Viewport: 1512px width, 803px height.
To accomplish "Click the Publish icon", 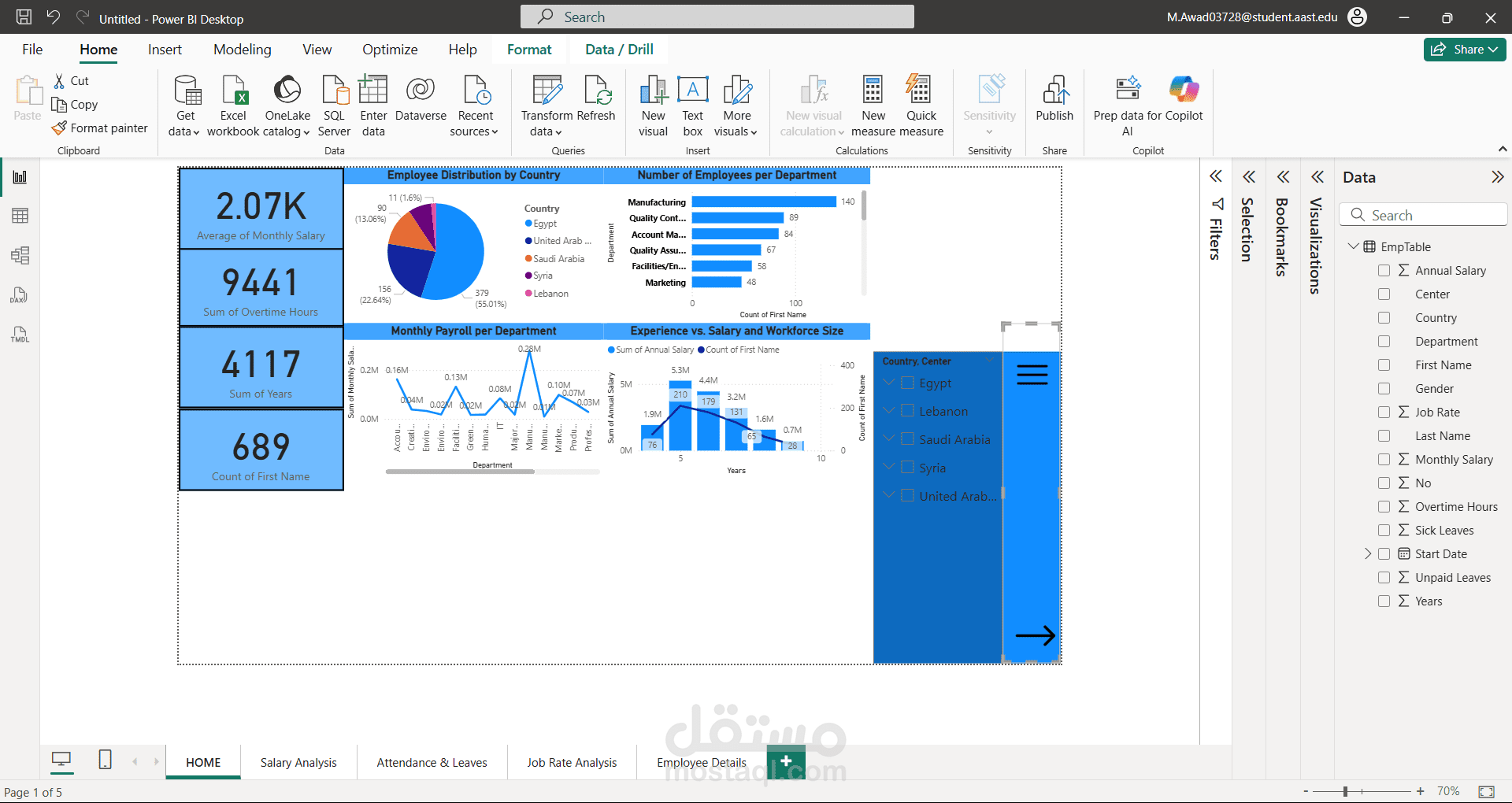I will [1054, 91].
